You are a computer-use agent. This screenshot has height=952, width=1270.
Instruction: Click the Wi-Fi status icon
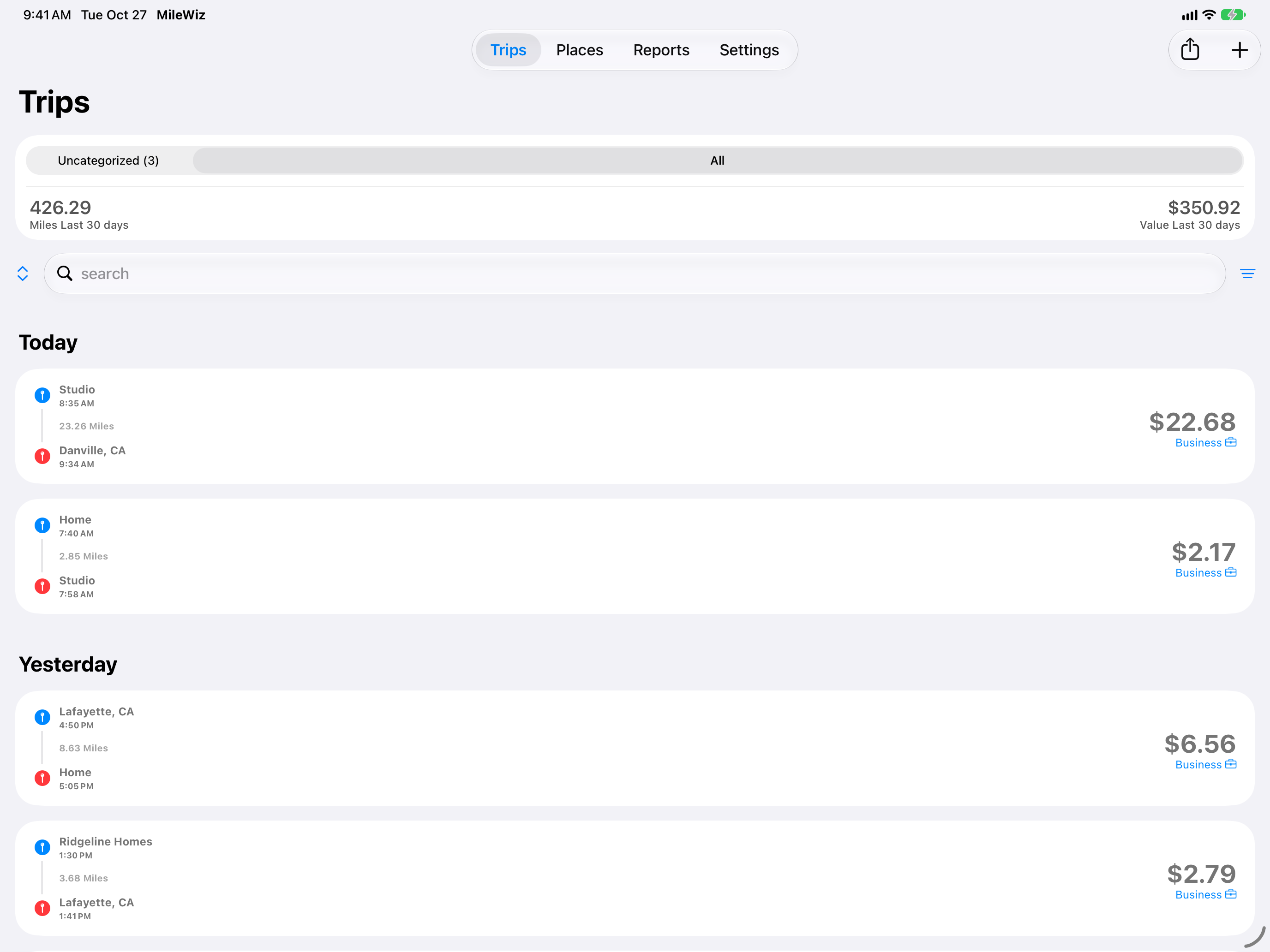pyautogui.click(x=1209, y=15)
